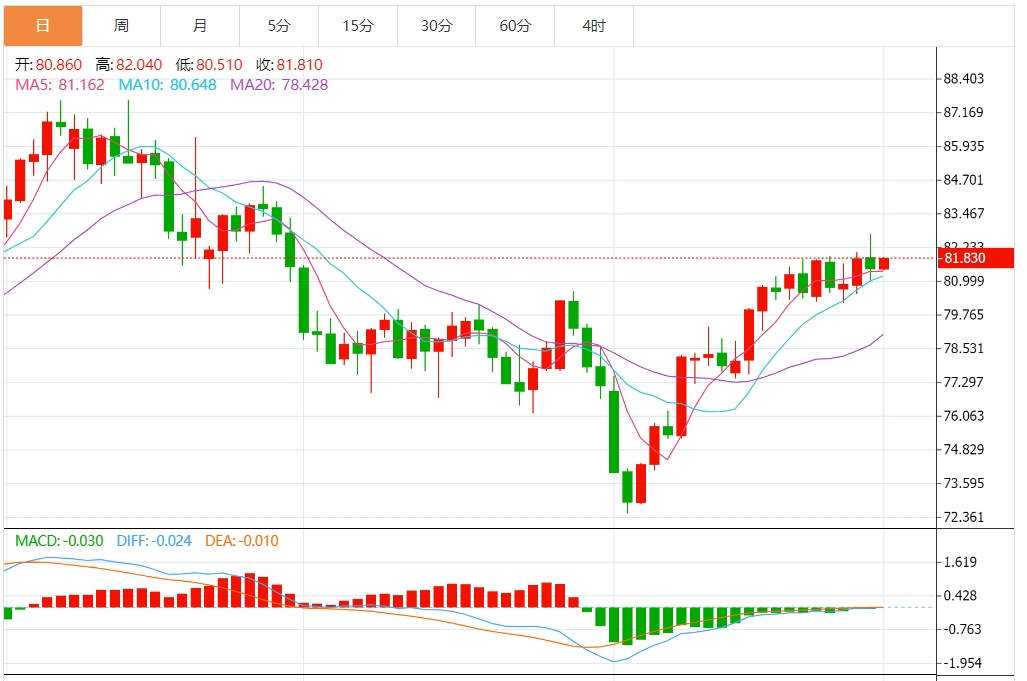Viewport: 1027px width, 681px height.
Task: Click the DEA: -0.010 label
Action: (x=242, y=541)
